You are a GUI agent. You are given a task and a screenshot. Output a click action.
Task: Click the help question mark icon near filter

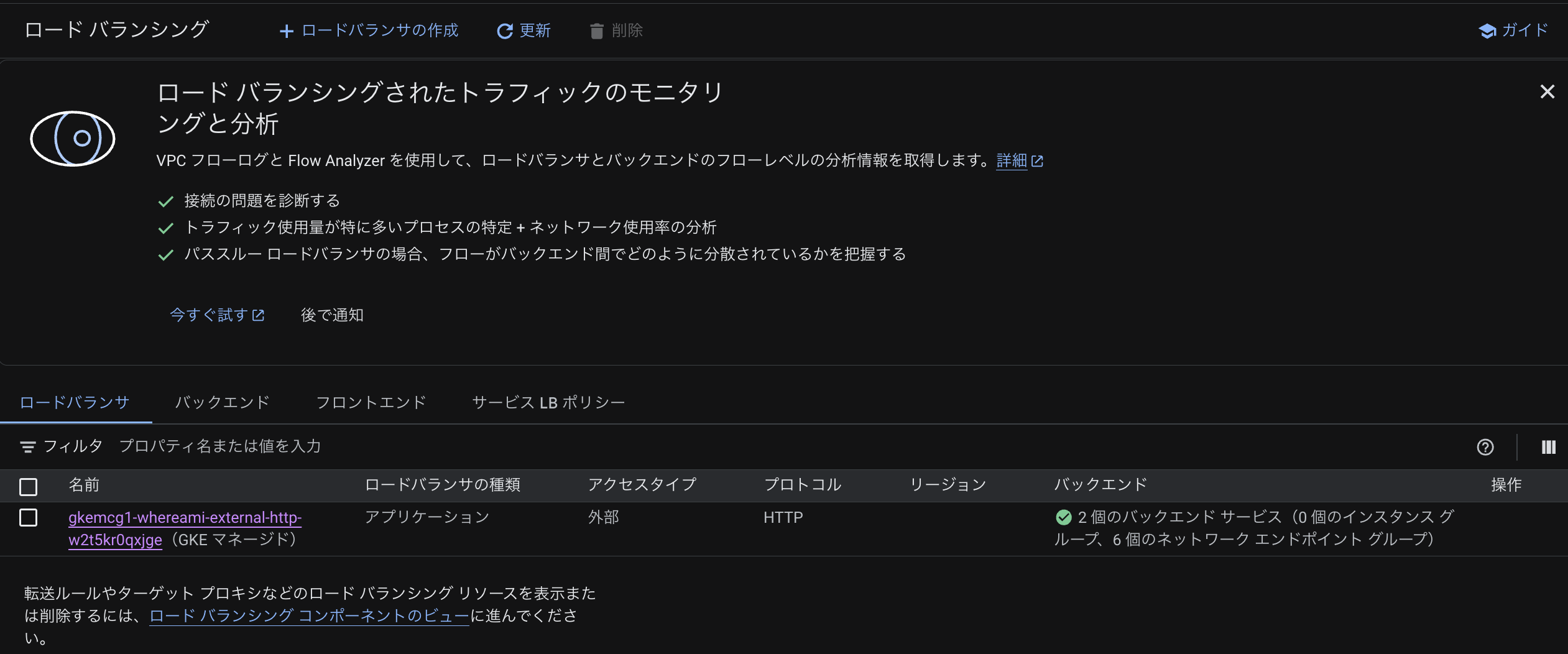(x=1487, y=447)
